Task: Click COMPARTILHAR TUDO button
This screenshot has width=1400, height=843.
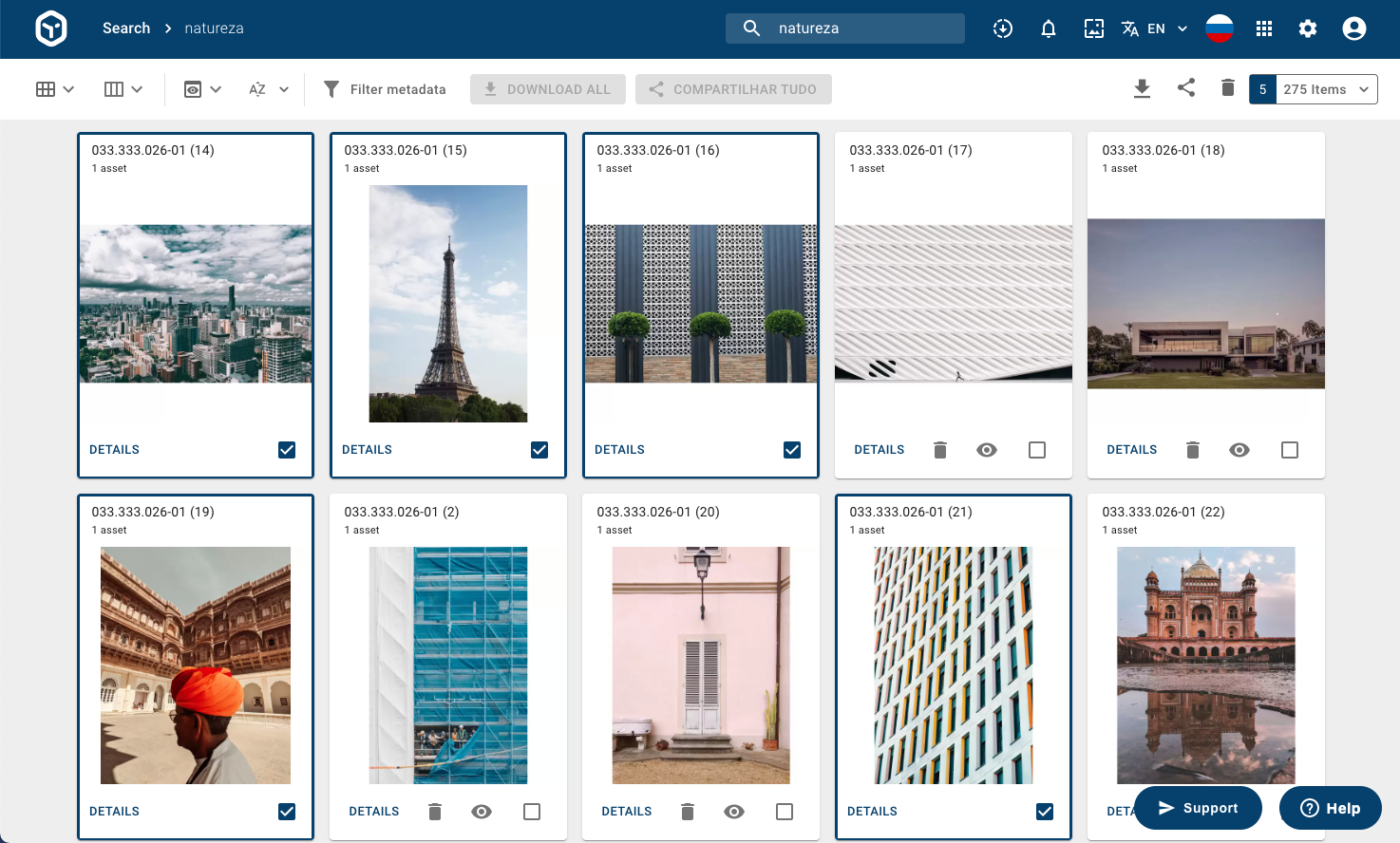Action: (733, 89)
